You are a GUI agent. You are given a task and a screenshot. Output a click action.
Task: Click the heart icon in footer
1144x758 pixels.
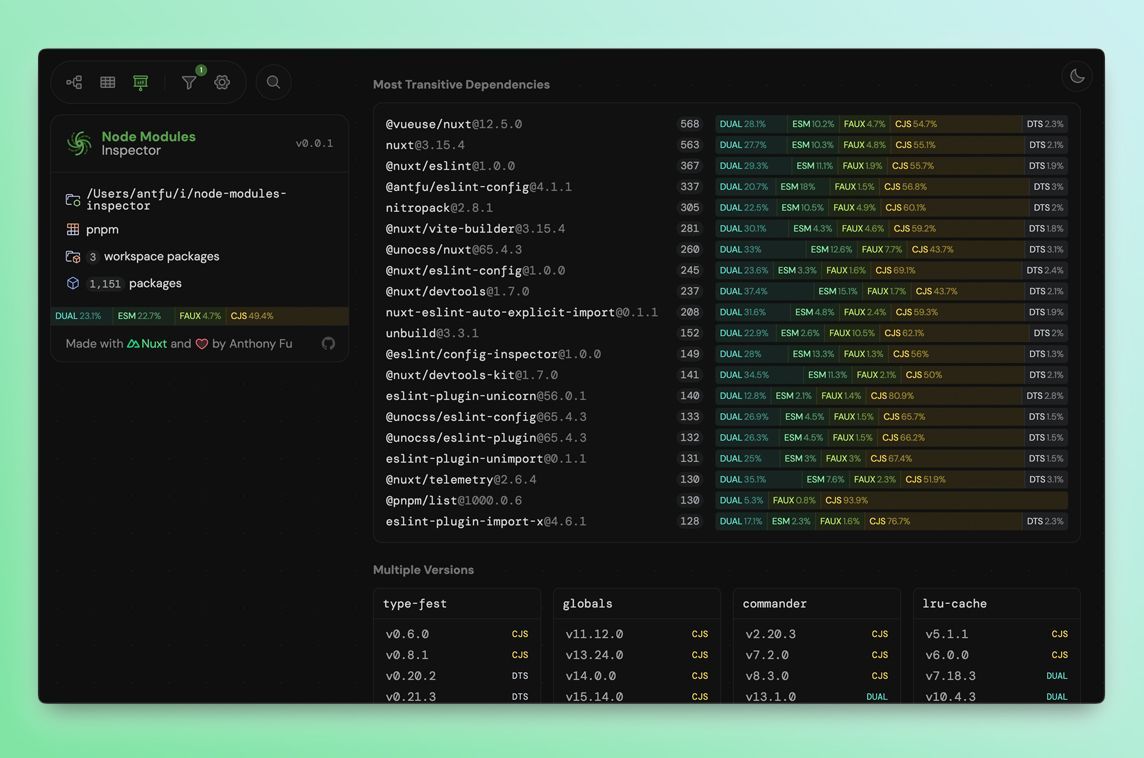(201, 344)
